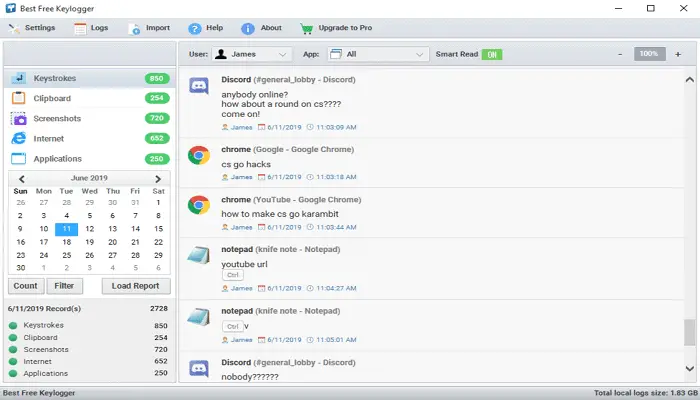Click the Ctrl key tag under 'youtube url'
Screen dimensions: 700x400
click(233, 275)
